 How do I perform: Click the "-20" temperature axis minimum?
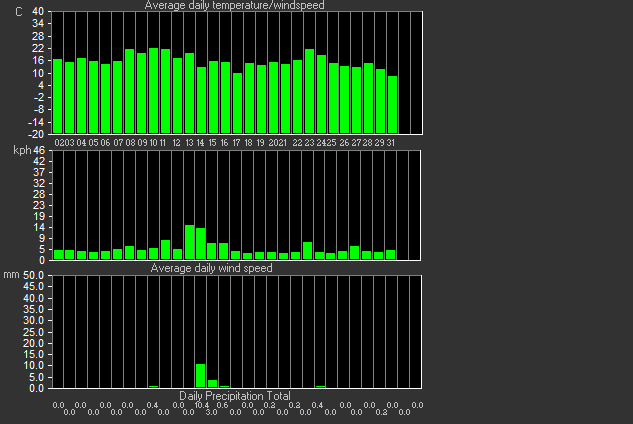click(x=36, y=134)
